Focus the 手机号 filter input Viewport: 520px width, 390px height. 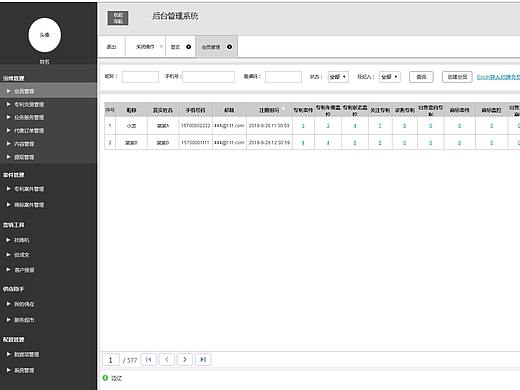click(x=209, y=77)
